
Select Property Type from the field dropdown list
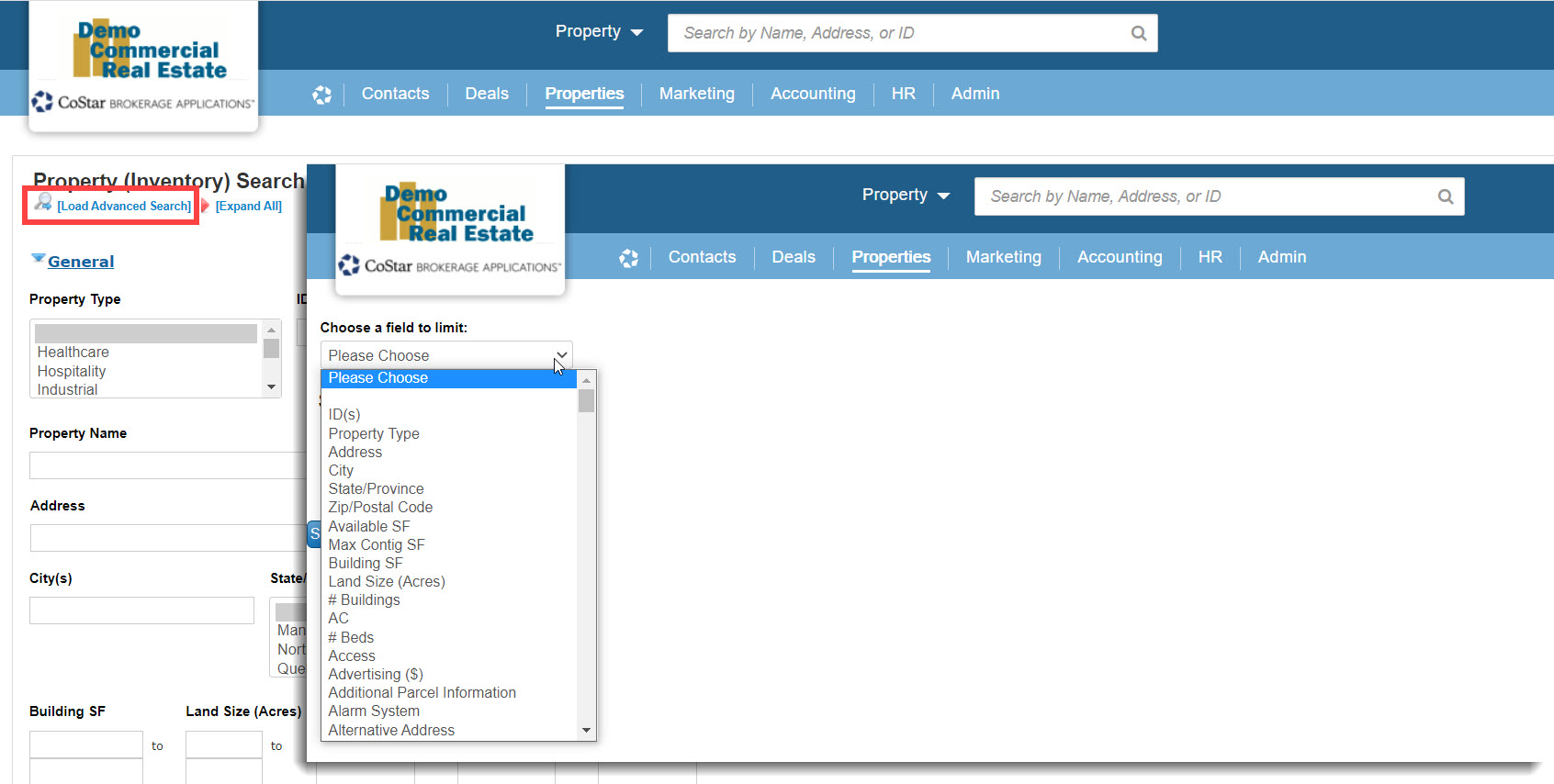pos(449,434)
